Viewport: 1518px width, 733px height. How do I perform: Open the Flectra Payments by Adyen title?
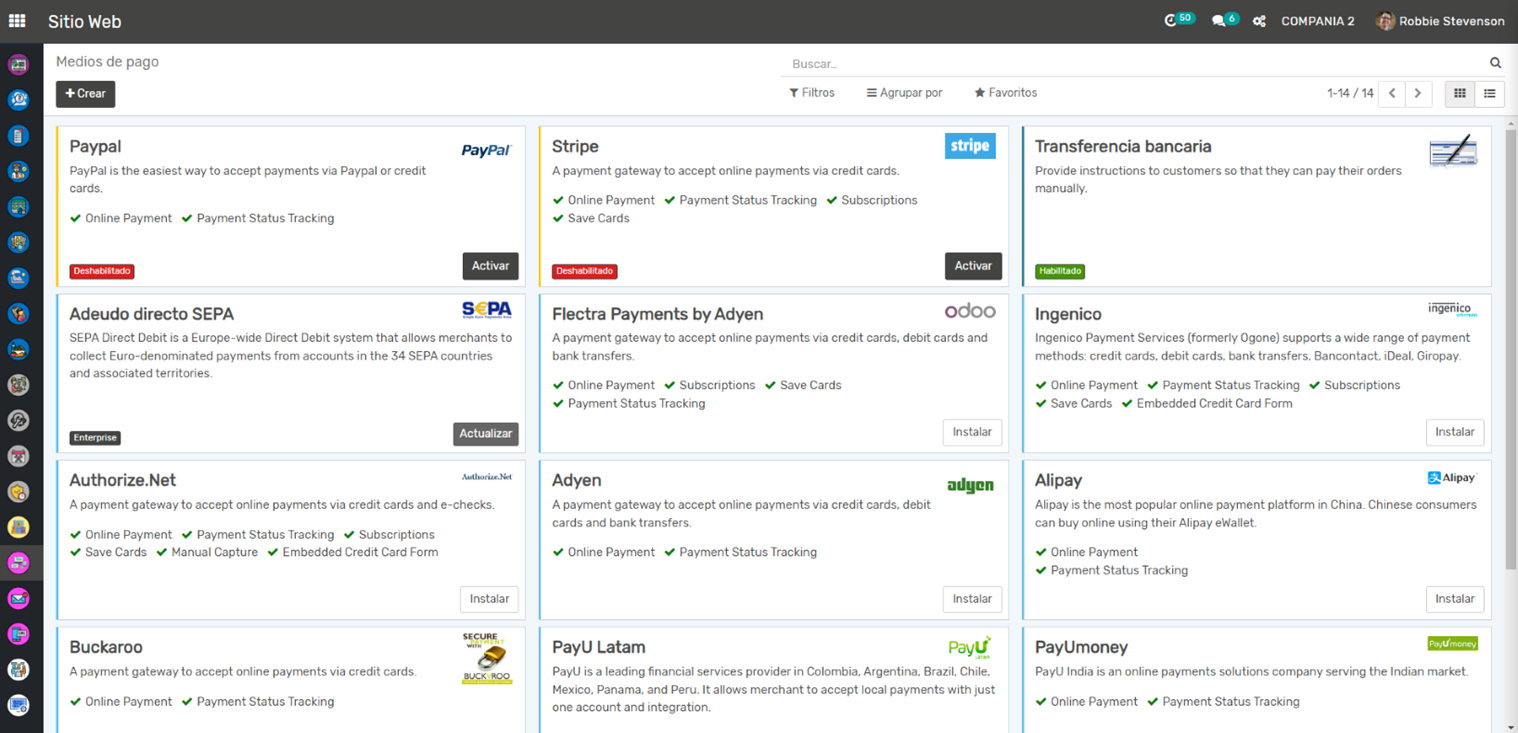(657, 314)
